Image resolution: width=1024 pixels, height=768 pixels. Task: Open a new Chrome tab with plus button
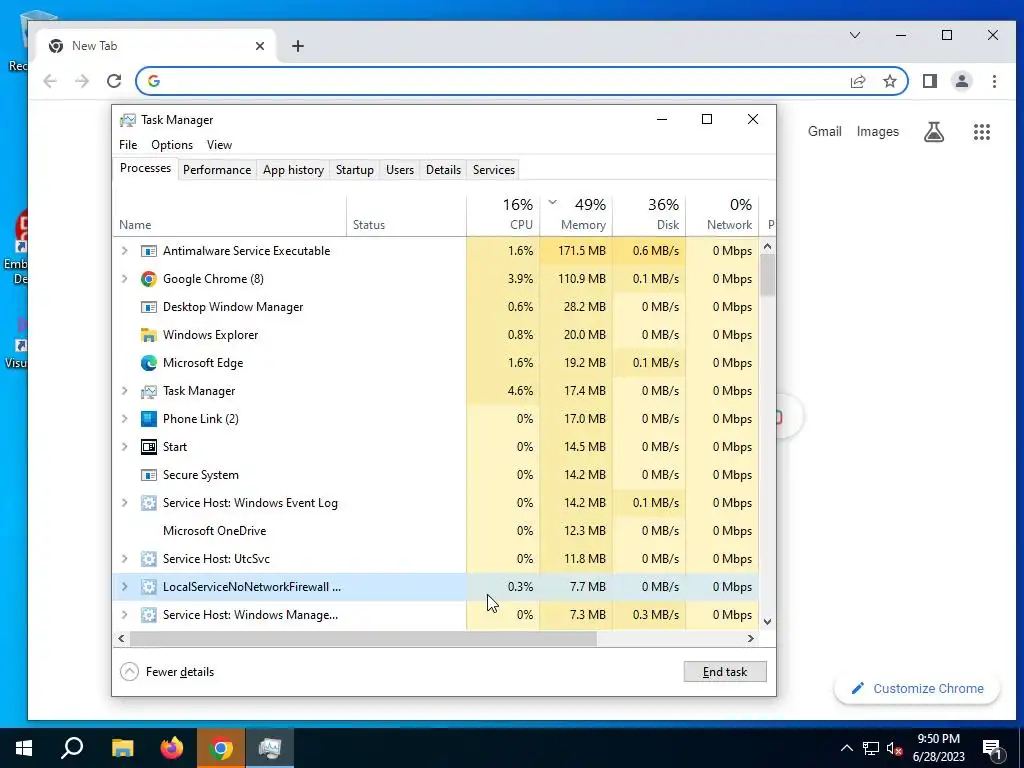298,46
